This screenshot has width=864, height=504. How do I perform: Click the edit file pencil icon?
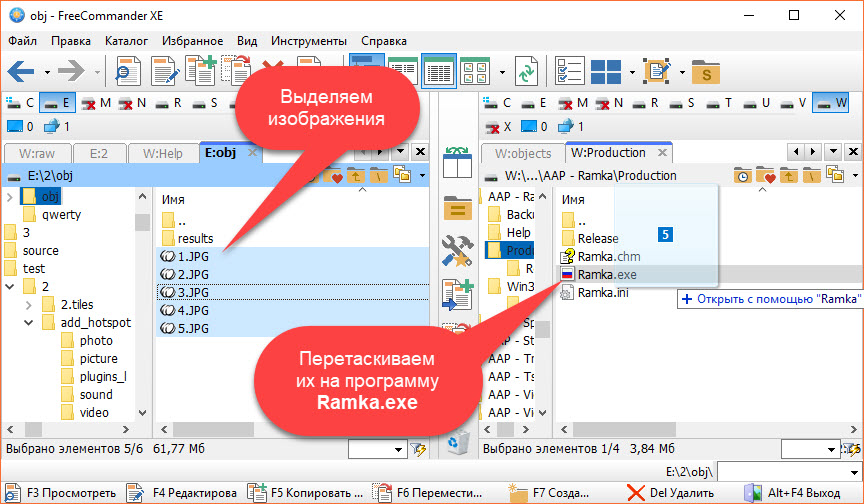coord(165,71)
